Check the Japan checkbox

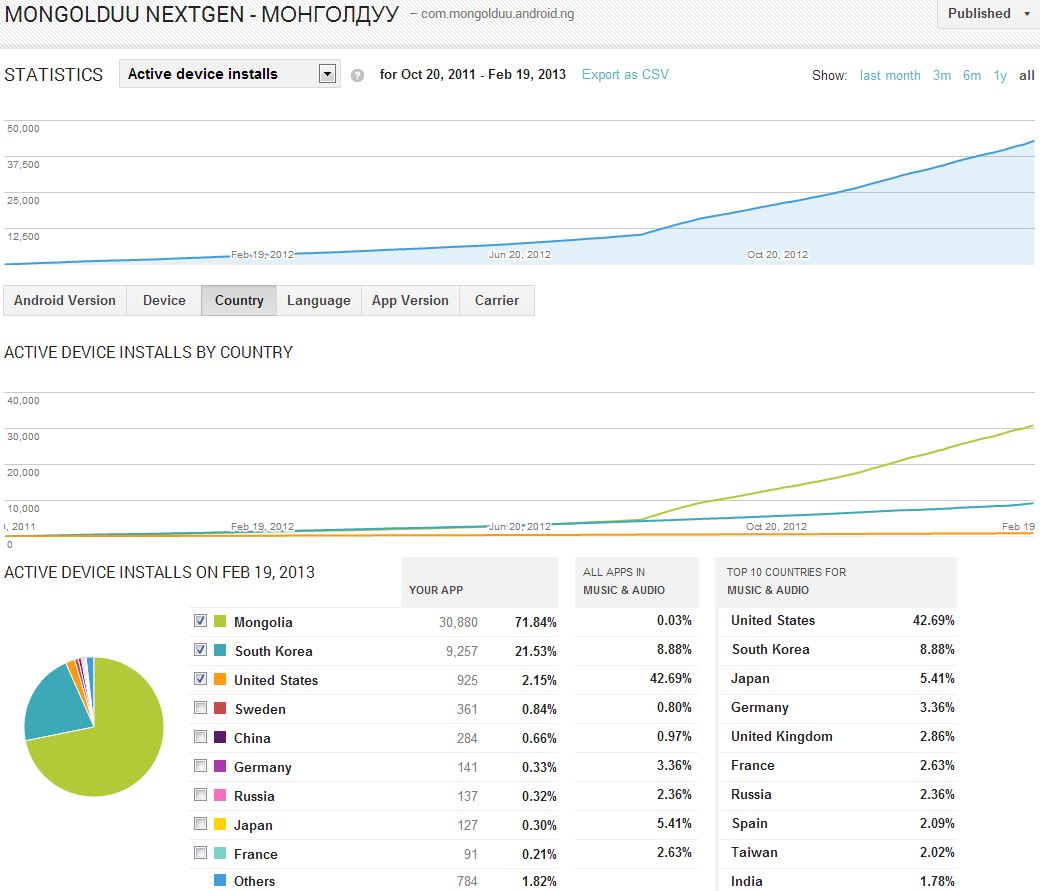click(x=200, y=823)
